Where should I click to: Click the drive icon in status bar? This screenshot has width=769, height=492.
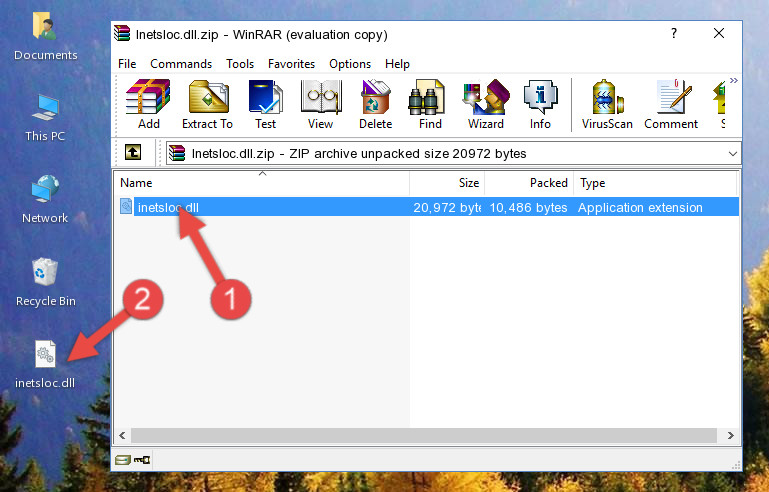[123, 460]
